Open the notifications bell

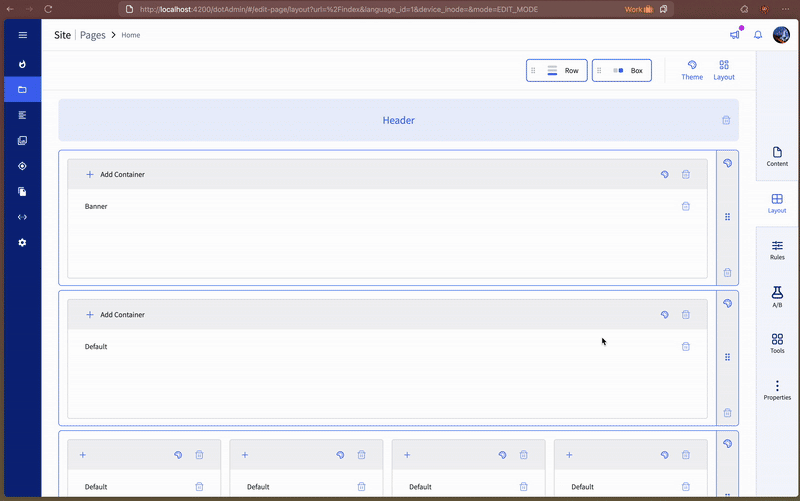pyautogui.click(x=758, y=35)
